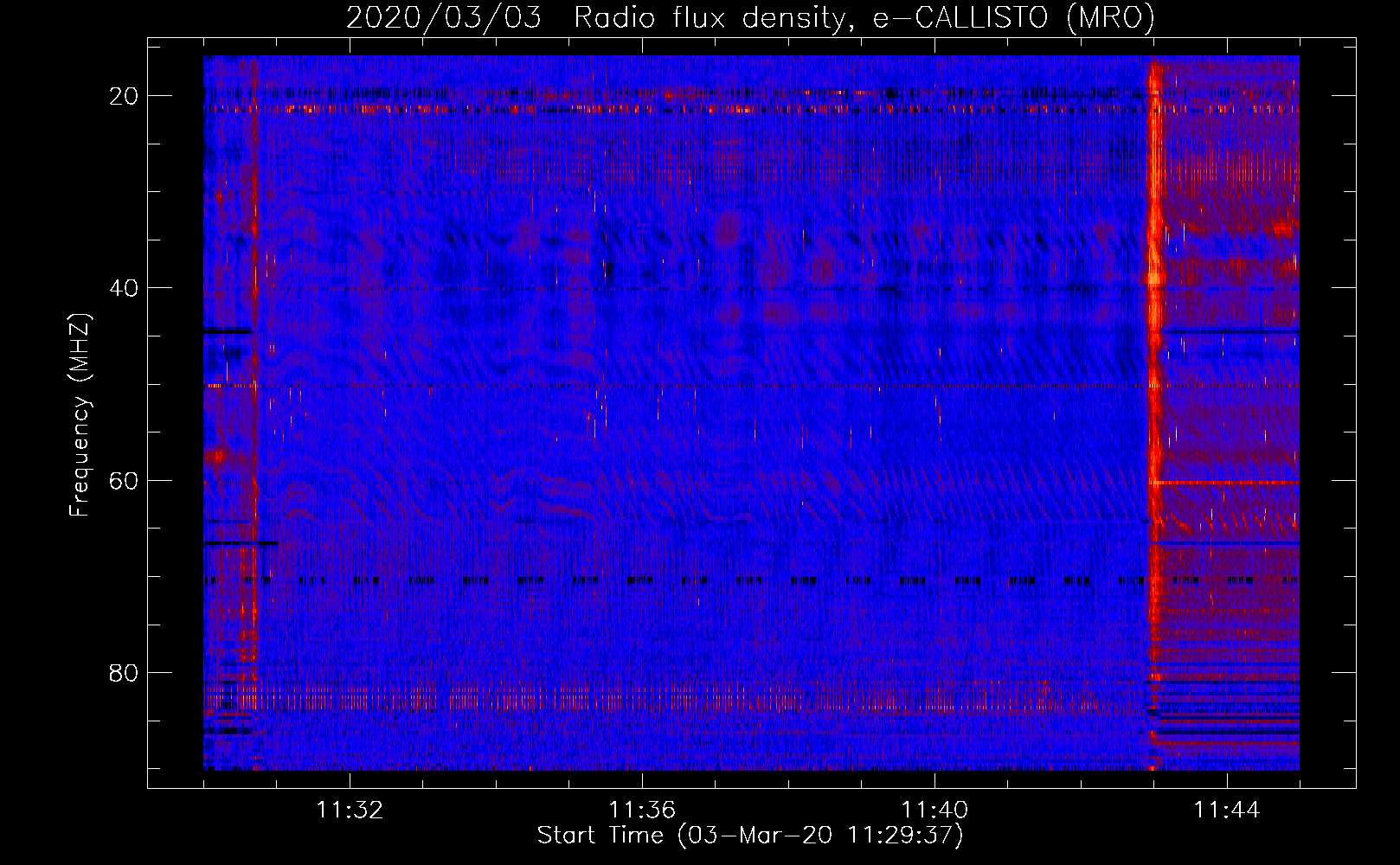Click the 80 MHz frequency tick label
Screen dimensions: 1400x865
[124, 672]
